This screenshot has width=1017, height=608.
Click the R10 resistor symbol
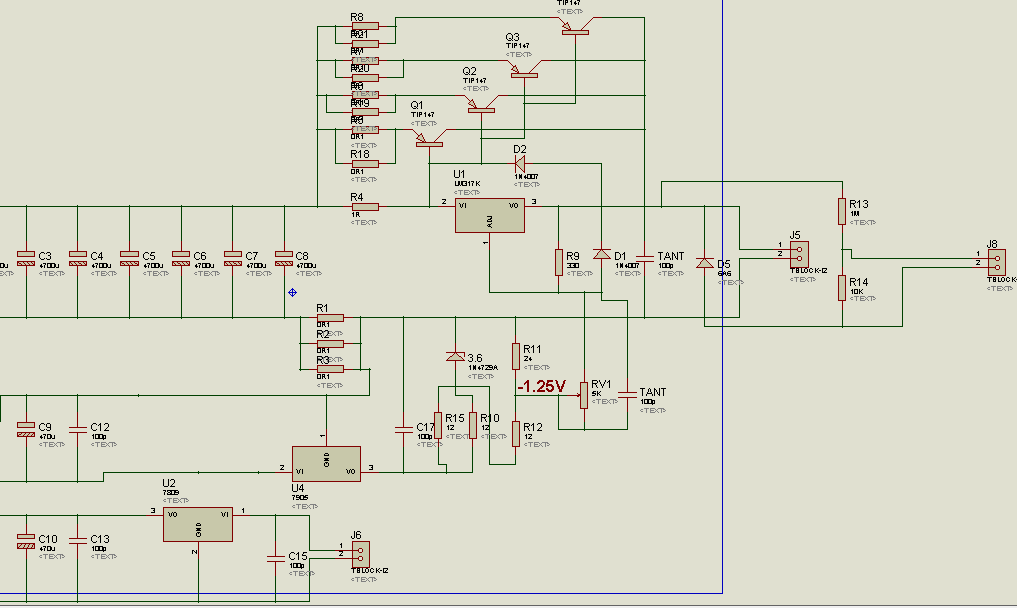pyautogui.click(x=473, y=426)
